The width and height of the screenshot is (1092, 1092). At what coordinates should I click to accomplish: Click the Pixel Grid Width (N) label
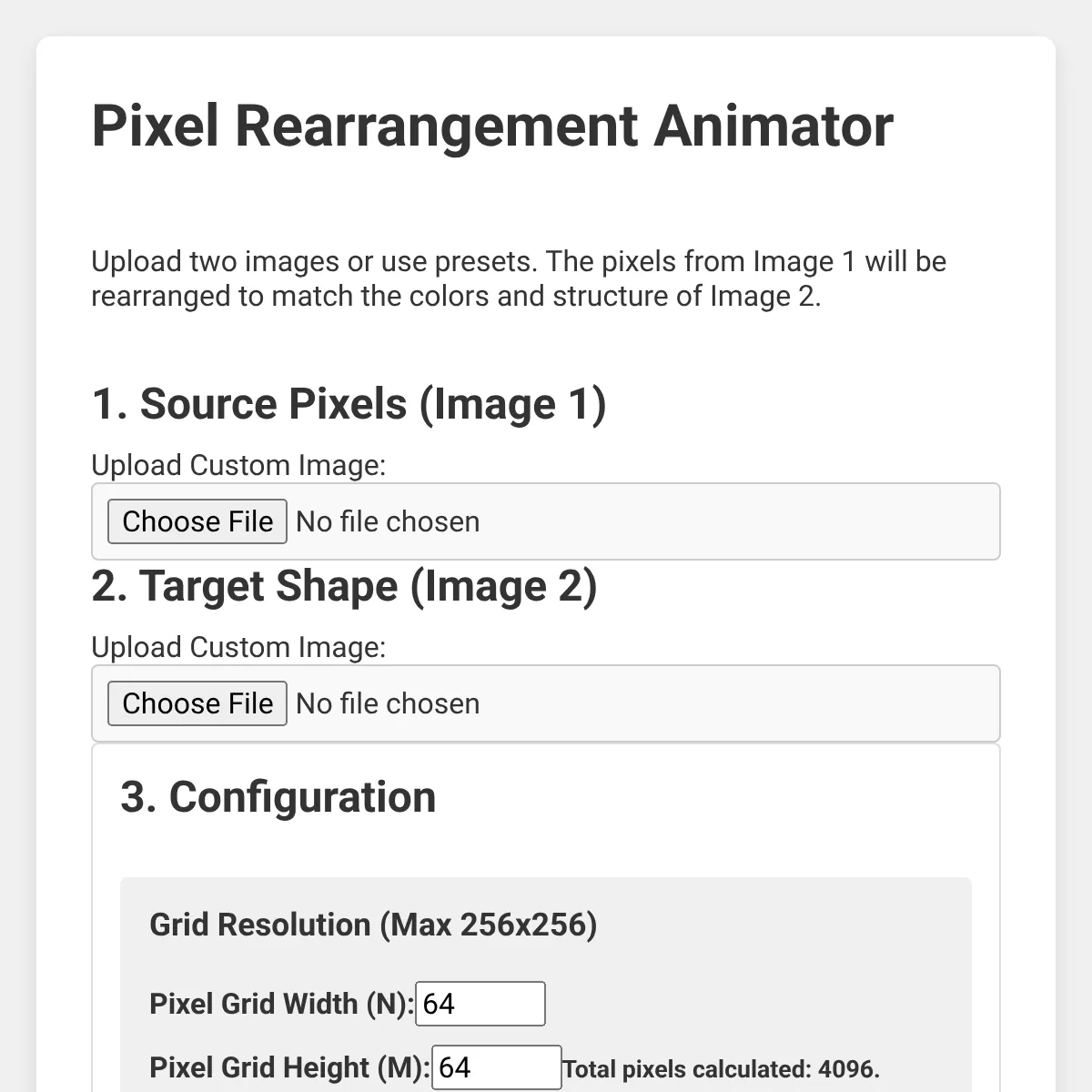[x=279, y=1004]
